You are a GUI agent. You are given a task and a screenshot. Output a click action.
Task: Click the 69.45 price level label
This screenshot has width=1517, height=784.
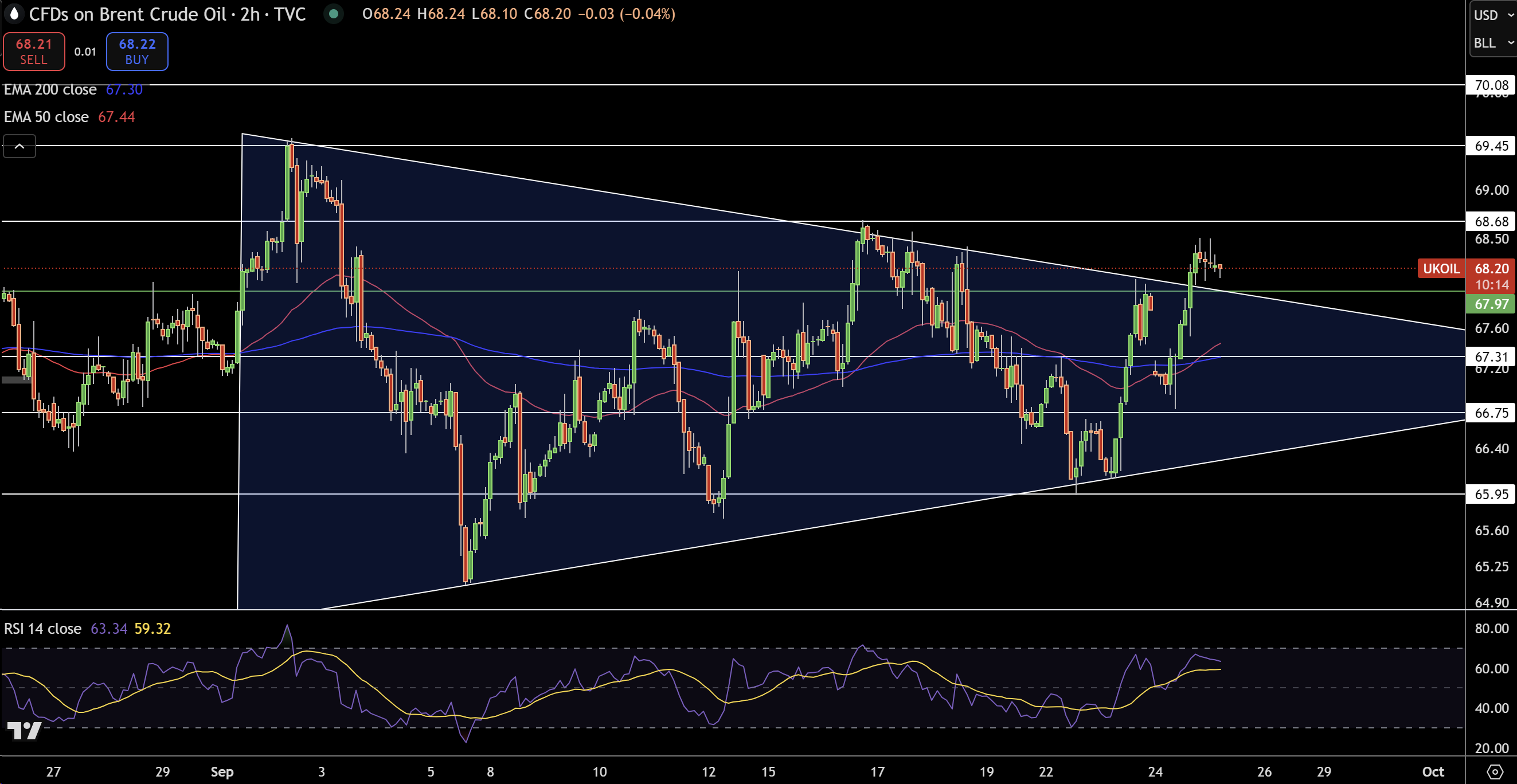1491,146
